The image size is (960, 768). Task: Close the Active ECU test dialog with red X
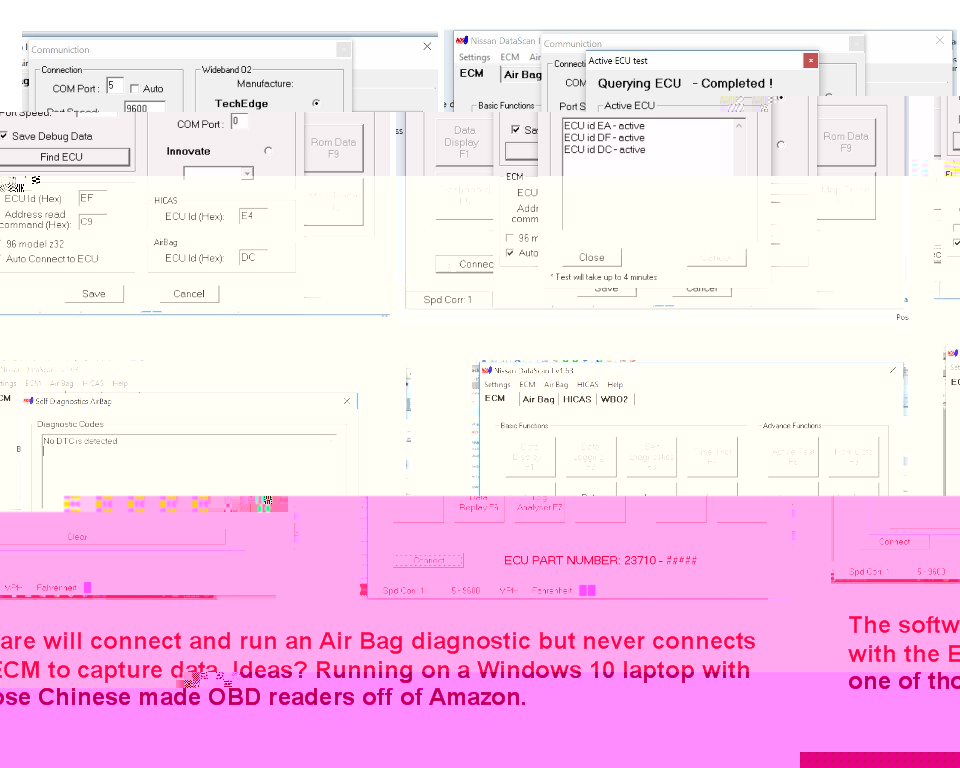[x=811, y=60]
